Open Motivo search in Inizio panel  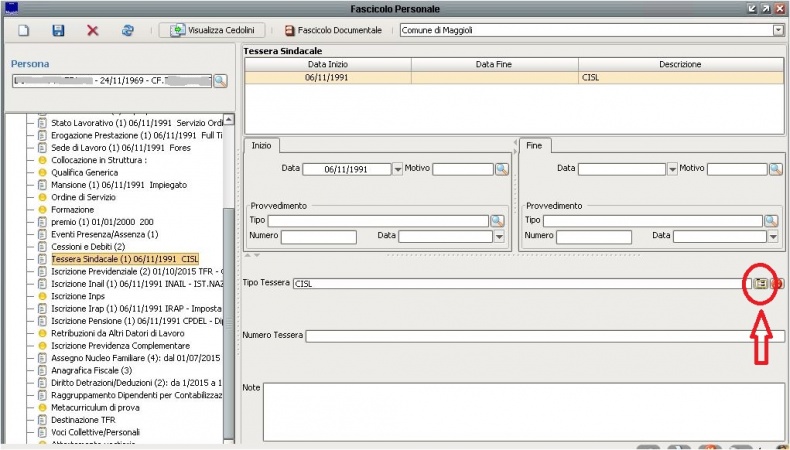(x=502, y=169)
